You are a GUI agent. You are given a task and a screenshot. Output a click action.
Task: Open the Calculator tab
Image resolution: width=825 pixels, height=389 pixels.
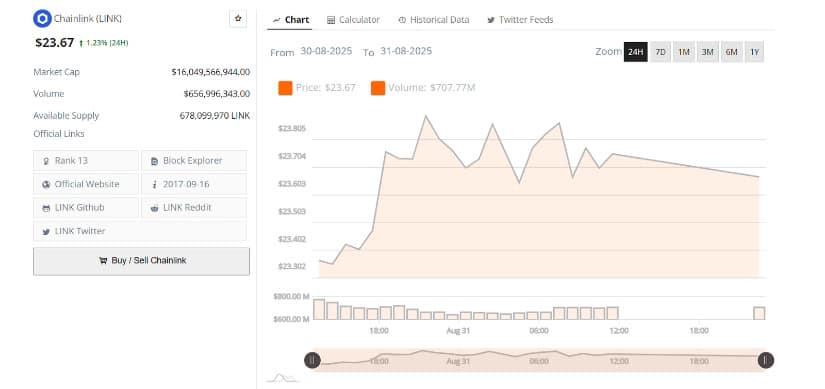pos(353,19)
